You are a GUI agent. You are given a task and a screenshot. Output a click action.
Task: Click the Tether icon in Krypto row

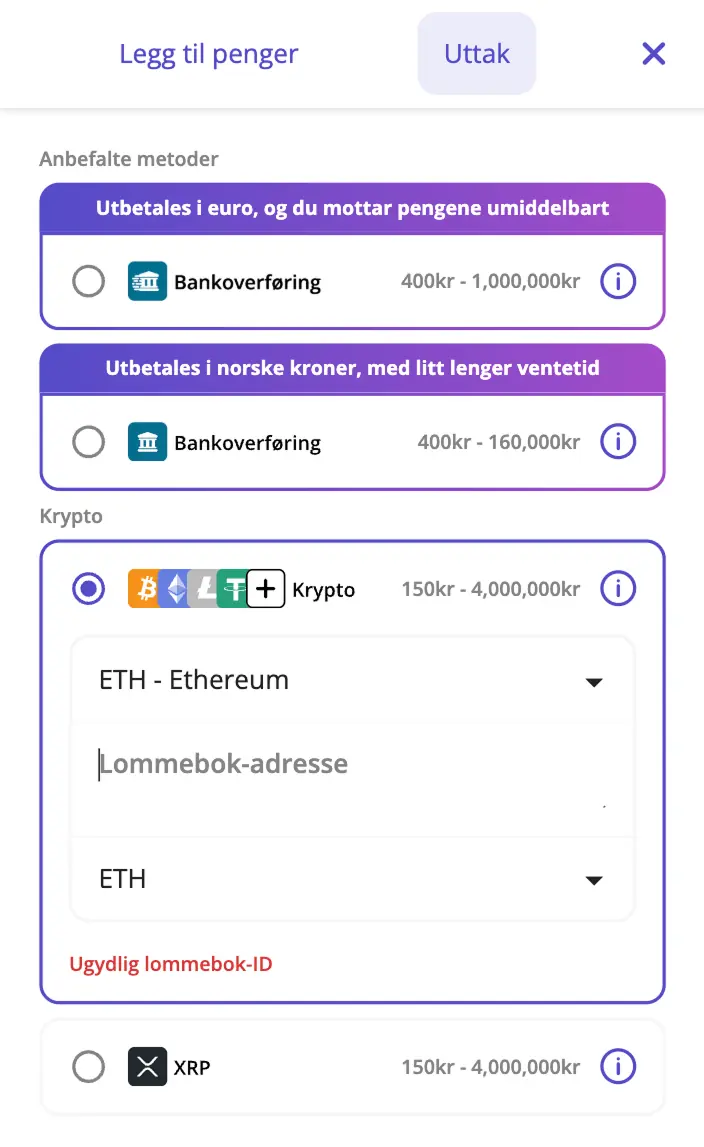(235, 589)
